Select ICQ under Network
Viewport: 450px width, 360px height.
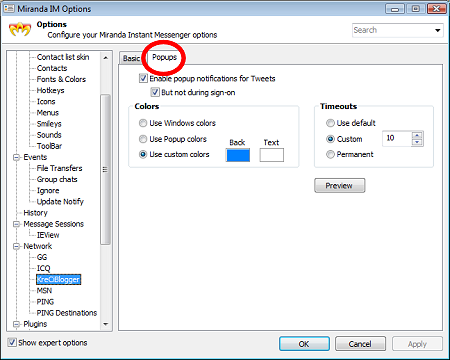click(43, 268)
